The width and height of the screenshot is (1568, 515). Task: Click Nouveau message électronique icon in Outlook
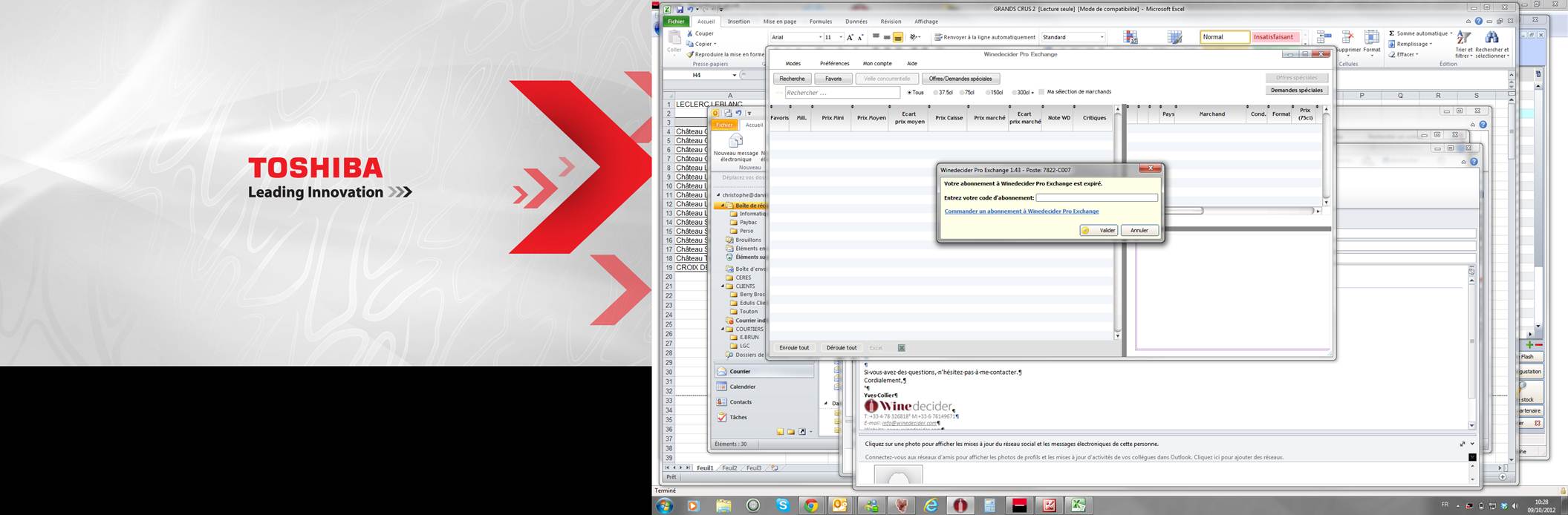tap(735, 142)
